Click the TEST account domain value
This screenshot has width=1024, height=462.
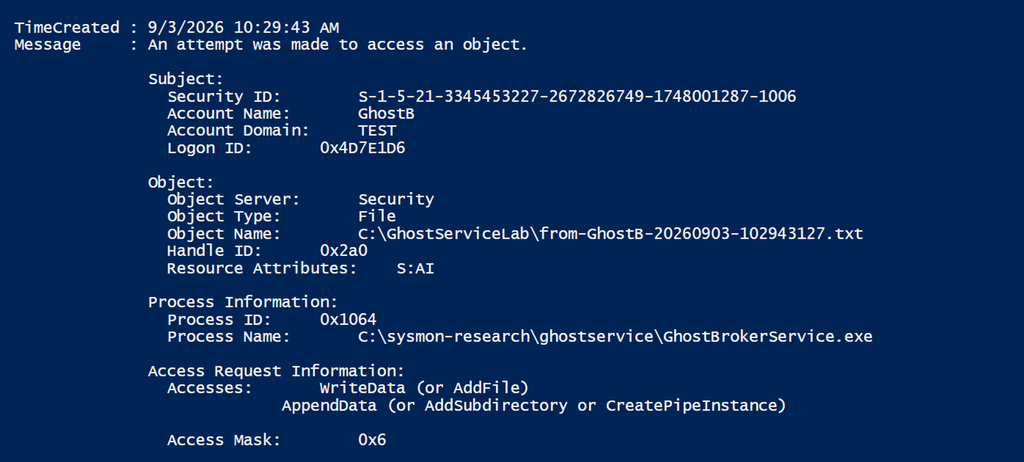click(x=377, y=131)
